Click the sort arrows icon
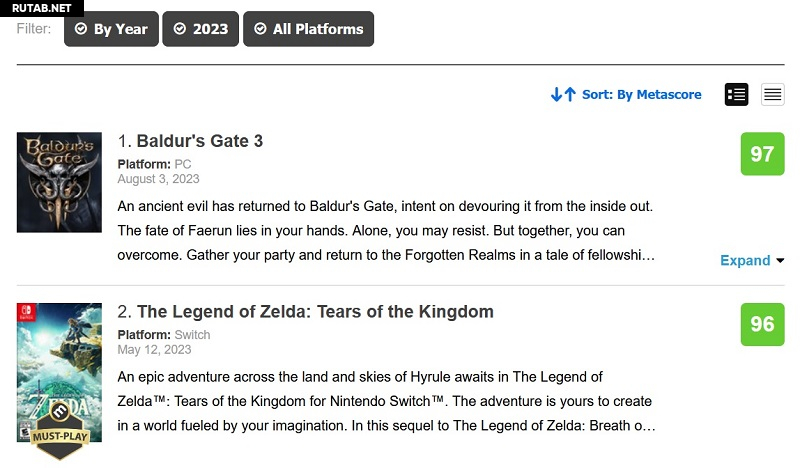 pyautogui.click(x=563, y=94)
